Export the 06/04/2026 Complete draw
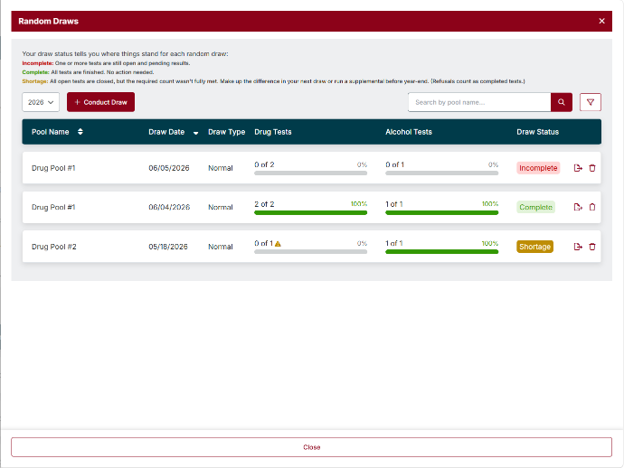 coord(578,207)
